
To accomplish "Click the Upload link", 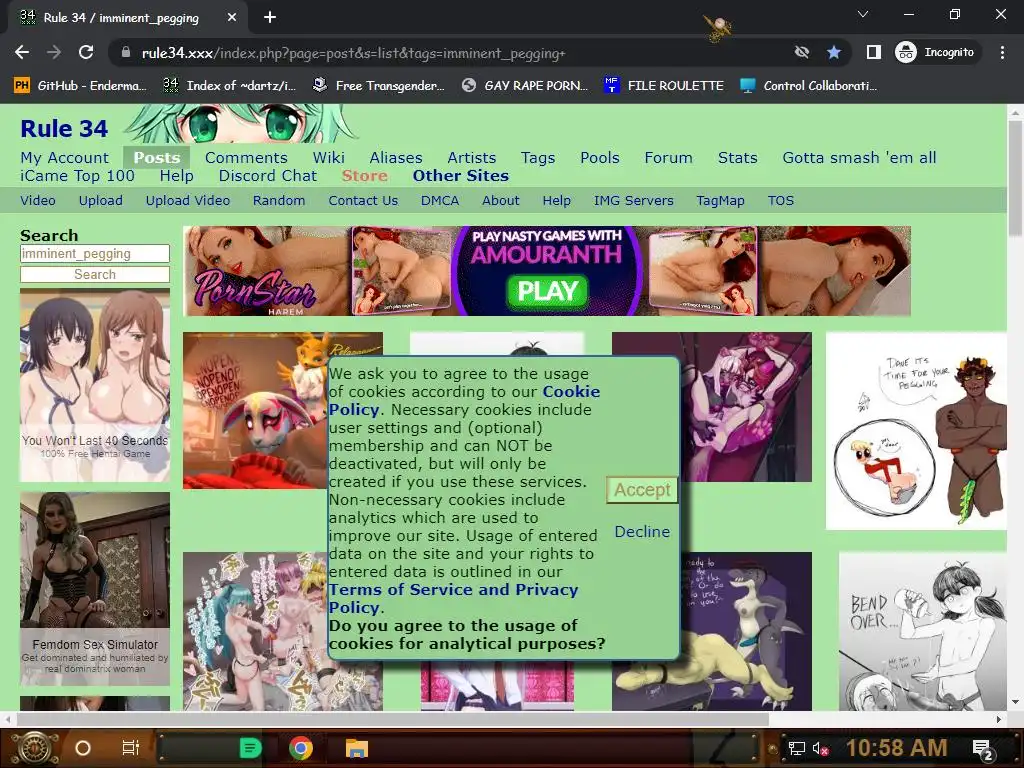I will [101, 200].
